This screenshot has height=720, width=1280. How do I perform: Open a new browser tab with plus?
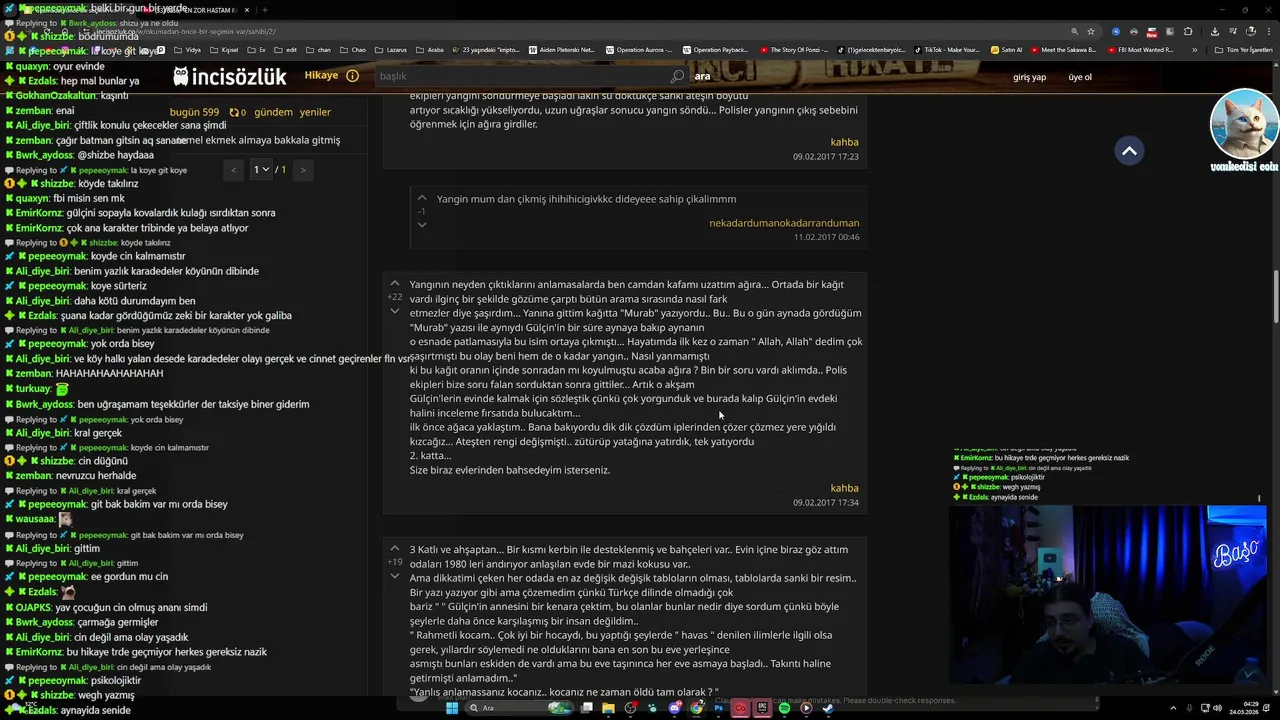(265, 10)
